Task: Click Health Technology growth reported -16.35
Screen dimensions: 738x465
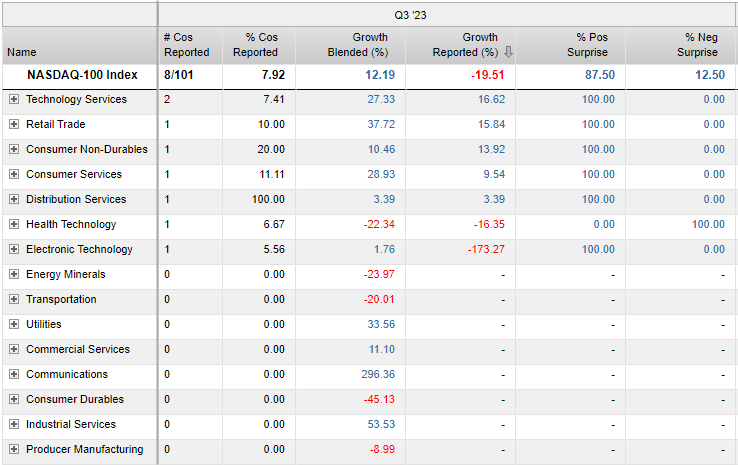Action: 489,224
